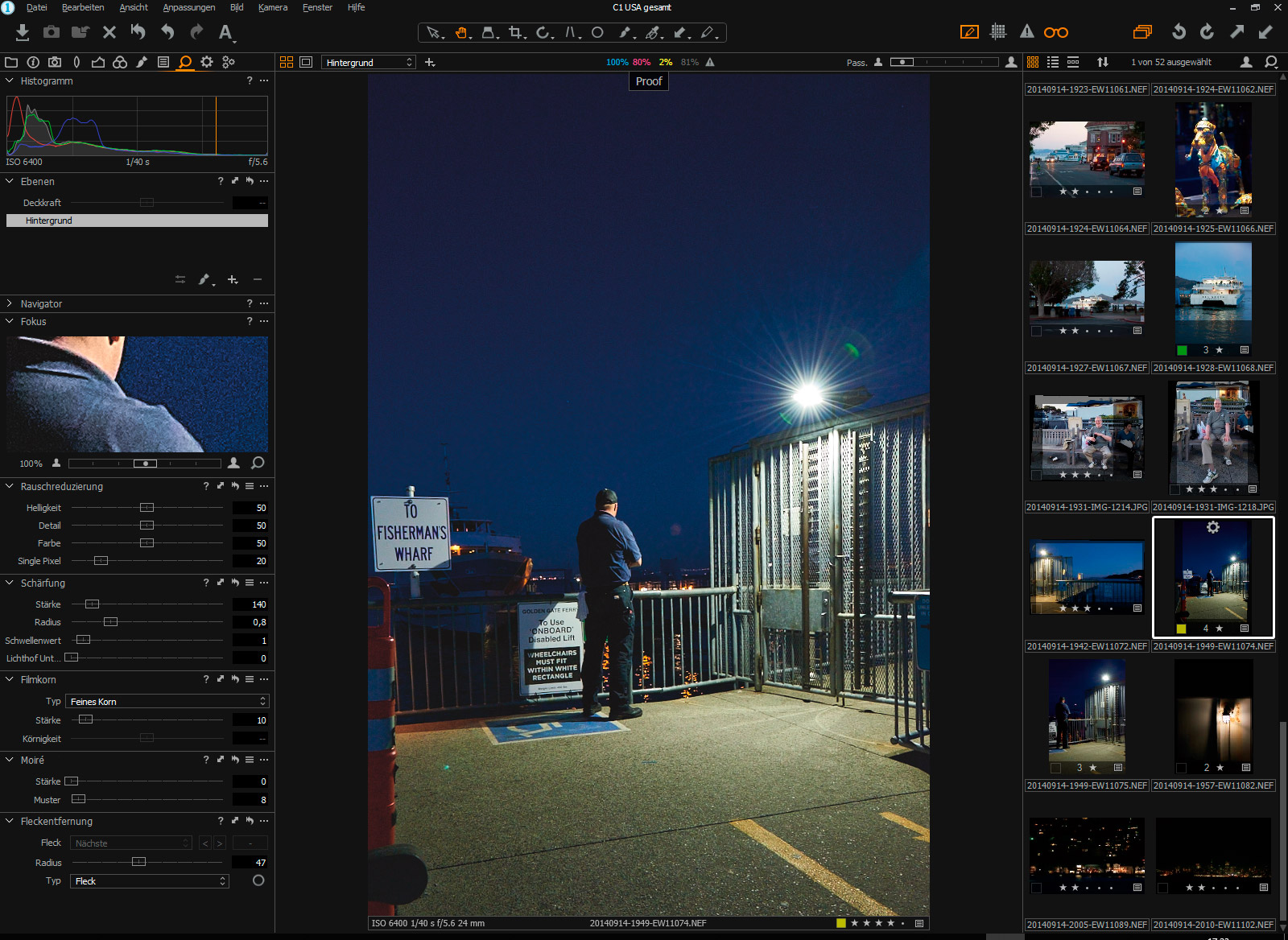Switch to single view mode in viewer

coord(306,62)
